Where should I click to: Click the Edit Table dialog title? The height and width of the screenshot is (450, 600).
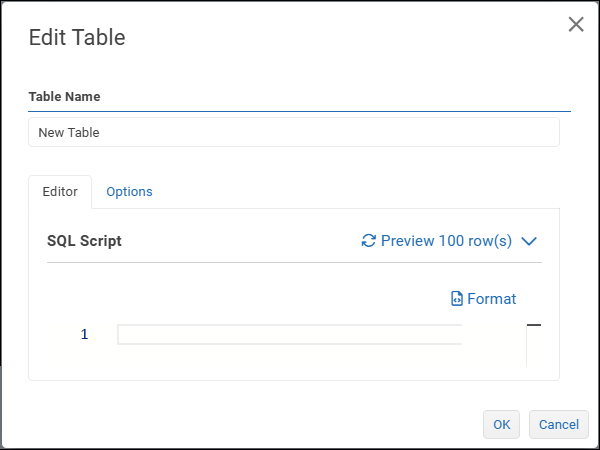point(77,38)
